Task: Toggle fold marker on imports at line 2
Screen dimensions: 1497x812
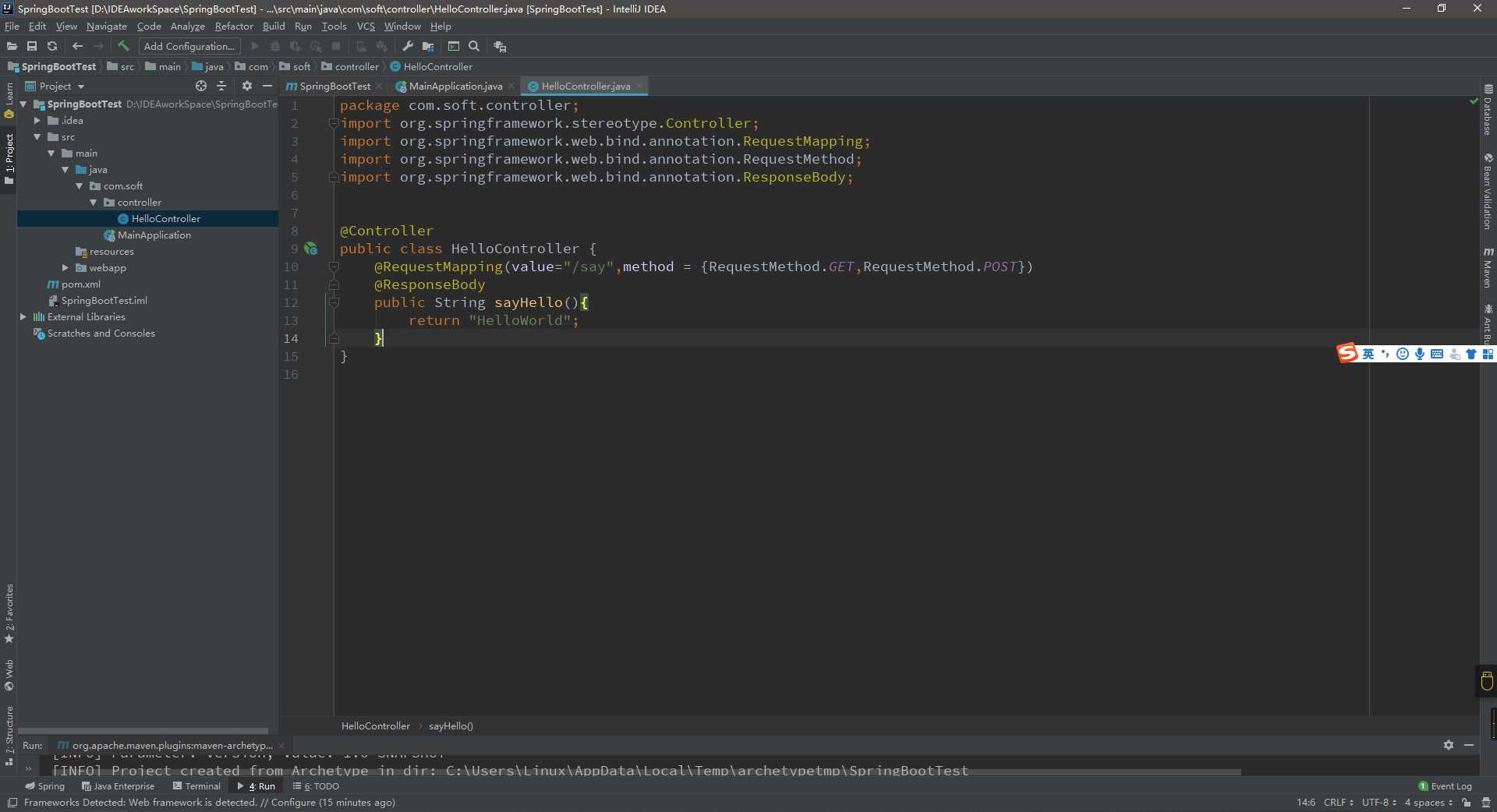Action: pos(334,123)
